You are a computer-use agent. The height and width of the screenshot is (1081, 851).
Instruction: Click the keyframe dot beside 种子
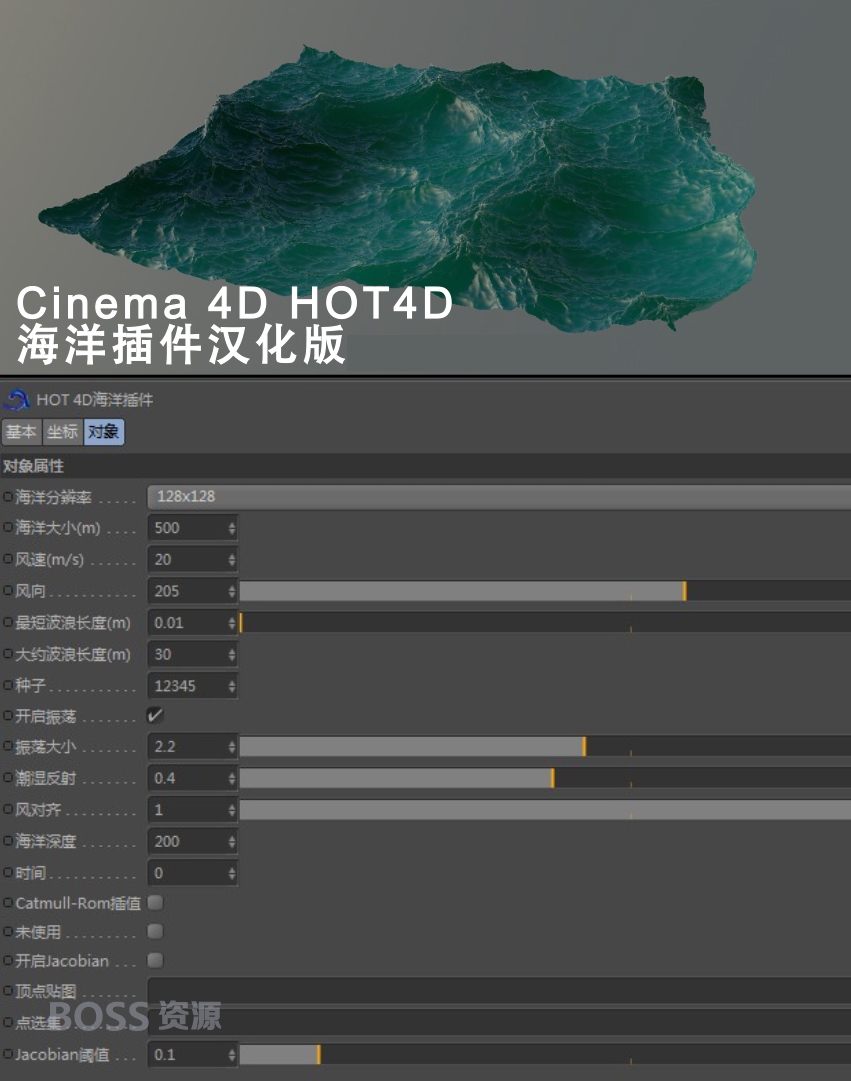[x=8, y=686]
